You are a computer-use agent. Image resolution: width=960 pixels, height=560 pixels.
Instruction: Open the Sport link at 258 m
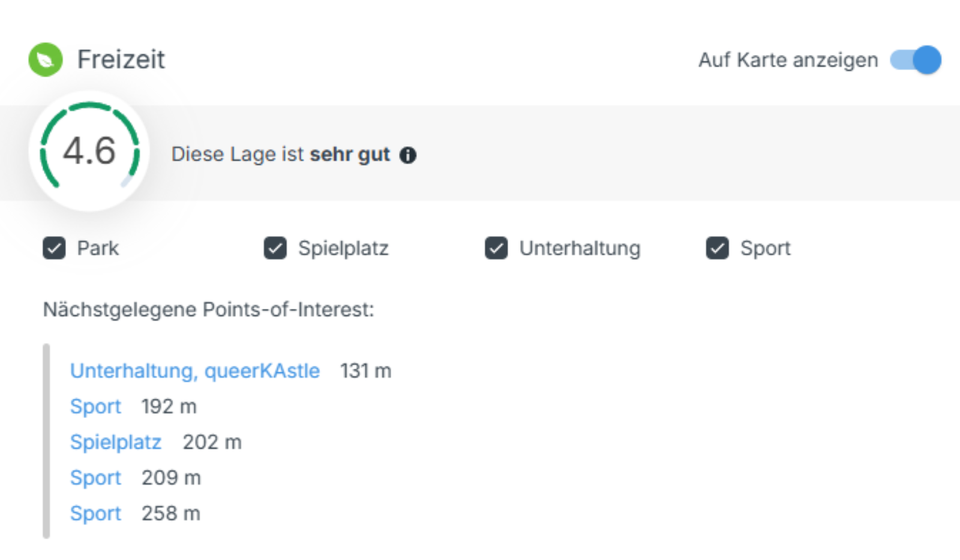(x=95, y=514)
